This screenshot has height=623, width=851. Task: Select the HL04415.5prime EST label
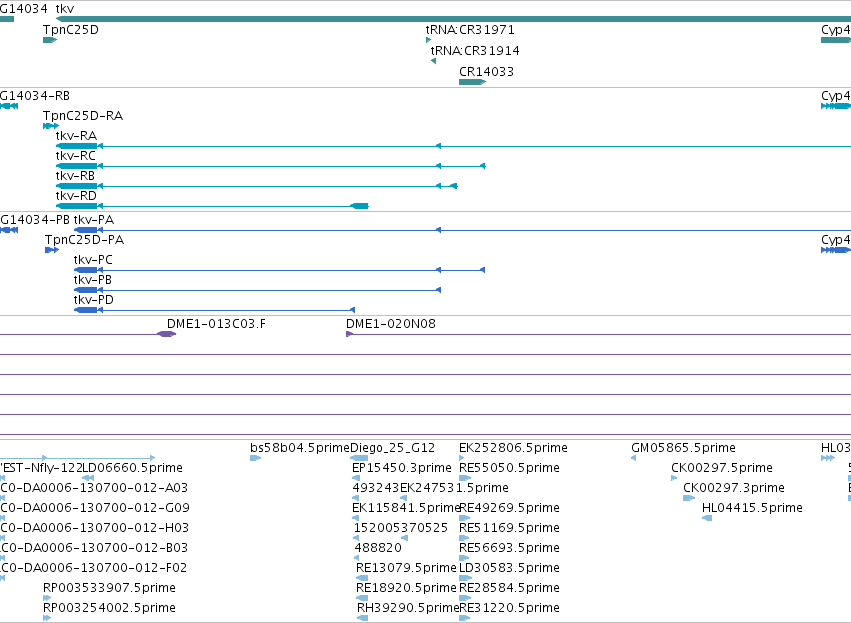pos(752,508)
